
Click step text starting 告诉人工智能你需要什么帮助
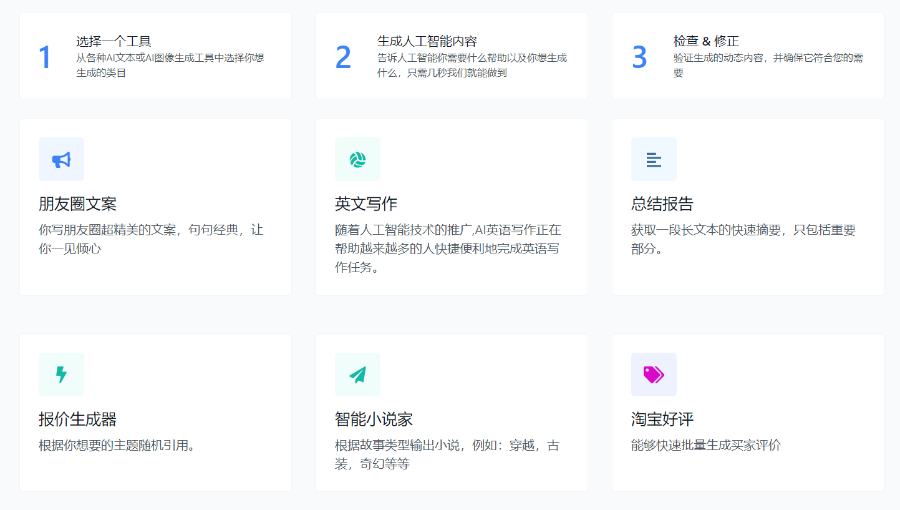coord(472,65)
